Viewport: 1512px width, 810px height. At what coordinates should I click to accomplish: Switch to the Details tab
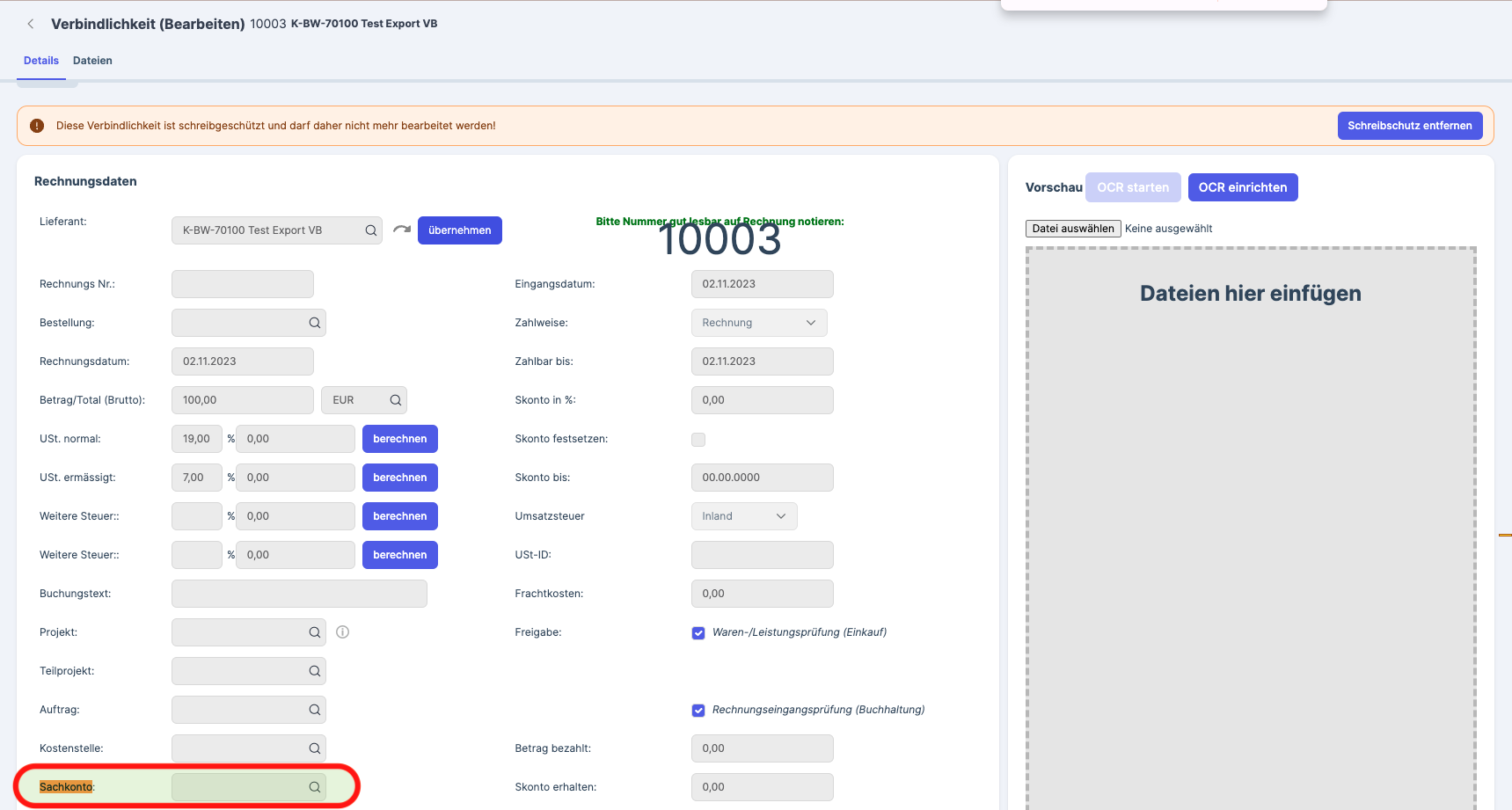(41, 61)
